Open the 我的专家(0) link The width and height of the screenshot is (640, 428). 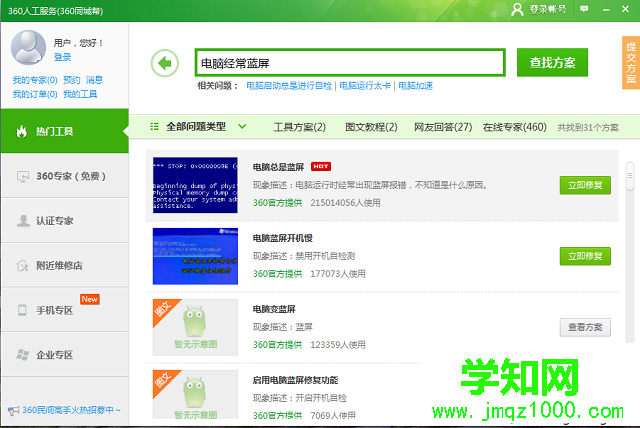coord(35,80)
